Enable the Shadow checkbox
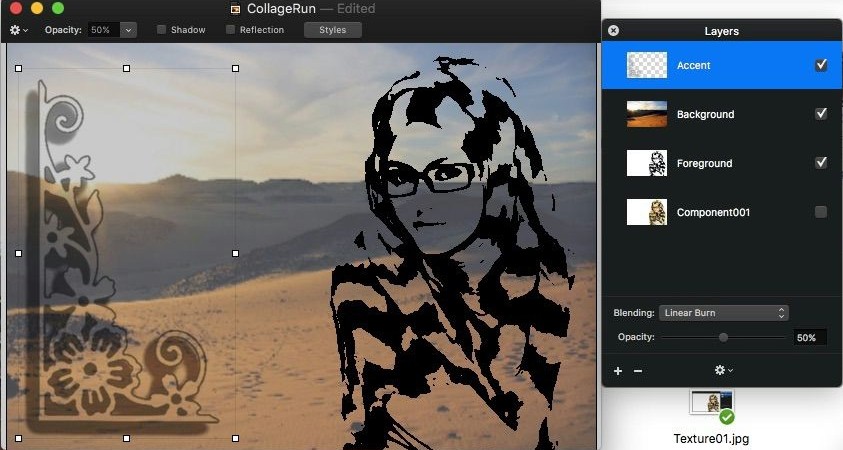 point(161,30)
